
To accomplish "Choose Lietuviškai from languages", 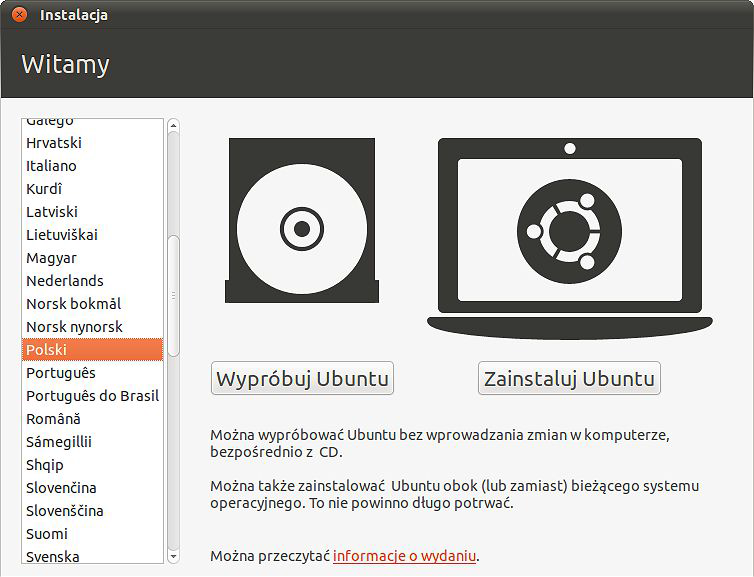I will click(92, 235).
